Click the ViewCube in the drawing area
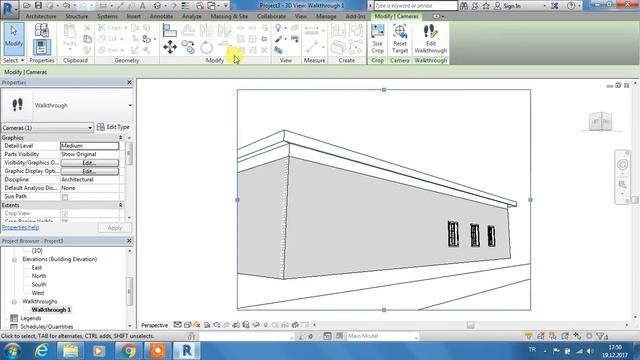Image resolution: width=640 pixels, height=360 pixels. (x=600, y=122)
